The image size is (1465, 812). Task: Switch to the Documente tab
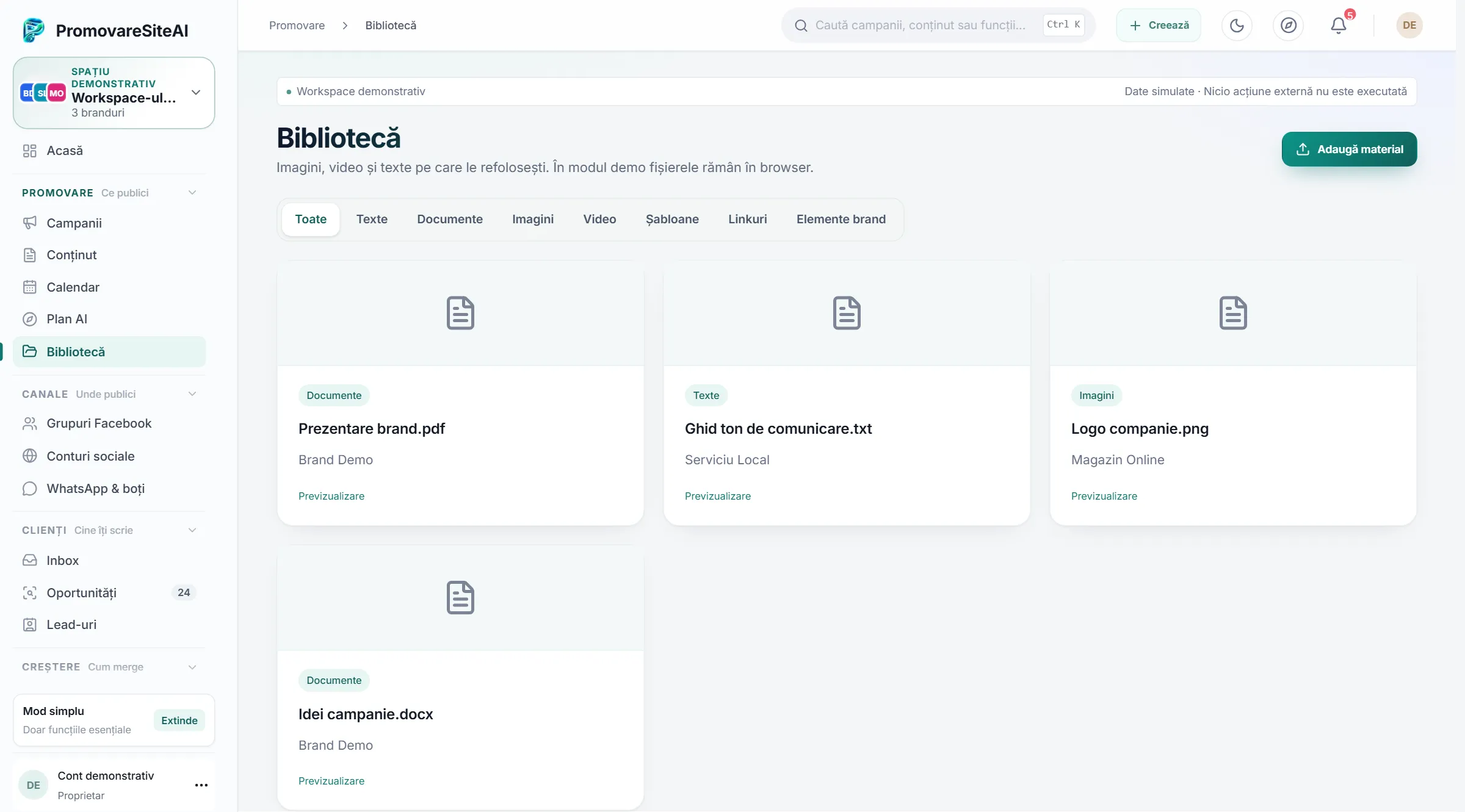(450, 219)
